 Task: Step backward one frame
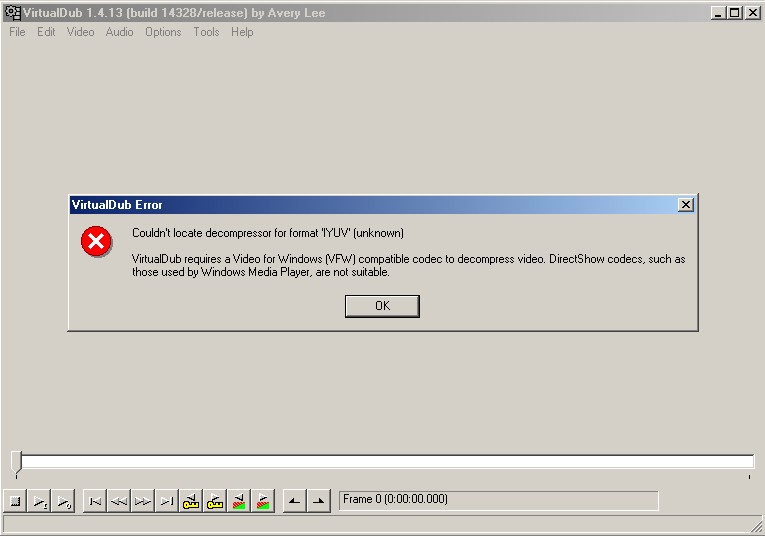coord(119,501)
